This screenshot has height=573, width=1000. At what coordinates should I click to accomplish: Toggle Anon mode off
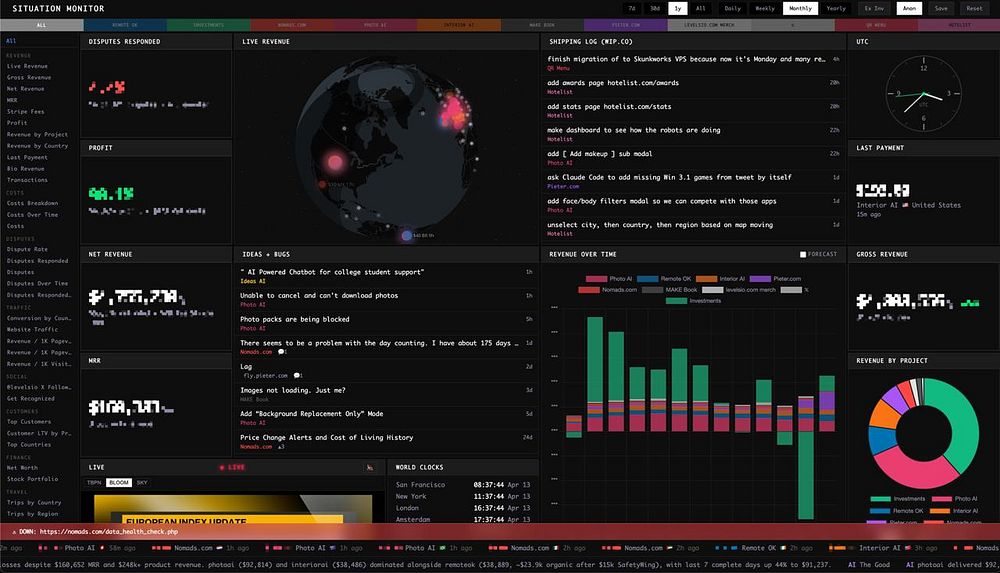(909, 8)
